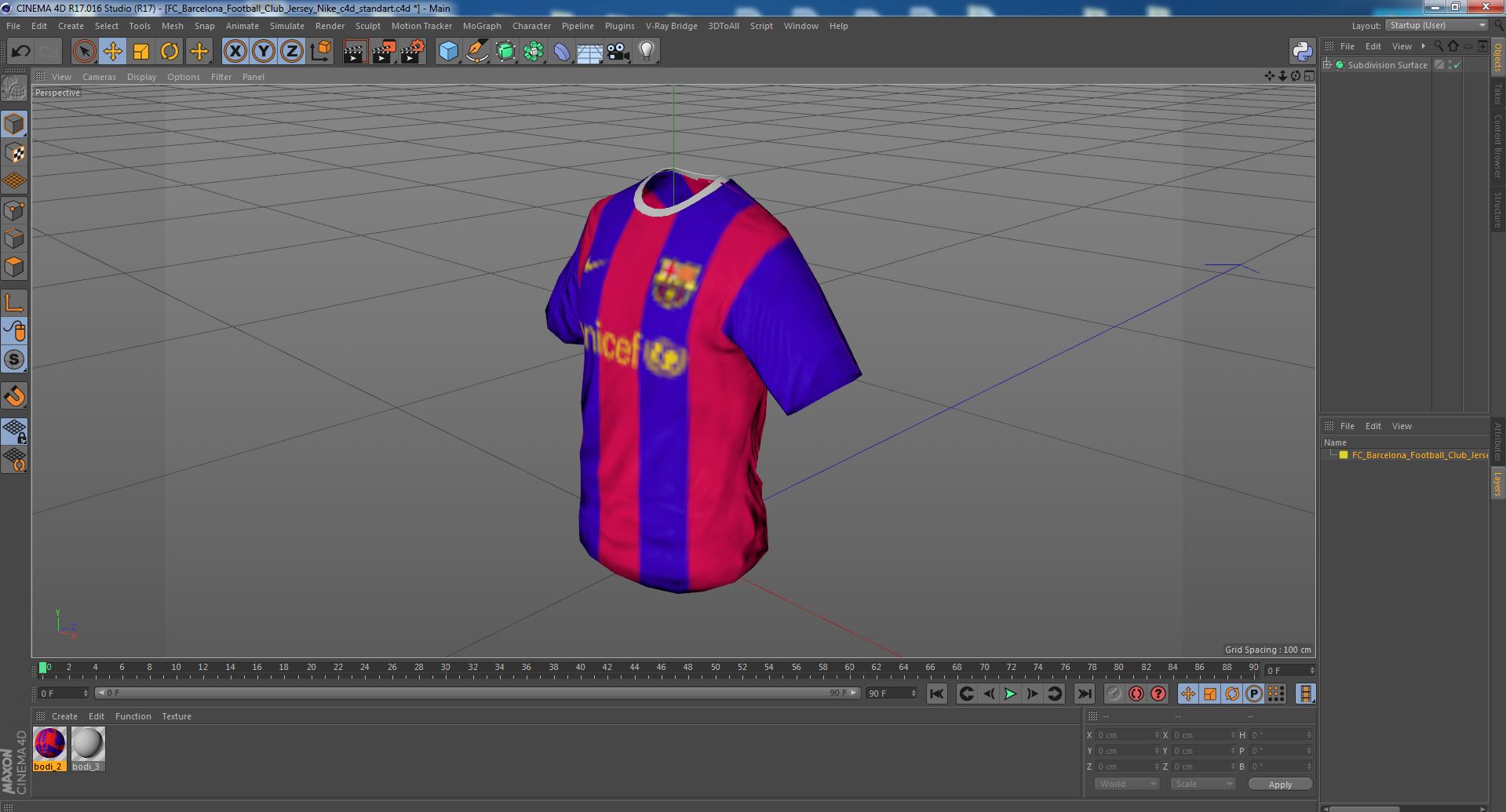The image size is (1506, 812).
Task: Click the timeline preview range slider
Action: pos(478,694)
